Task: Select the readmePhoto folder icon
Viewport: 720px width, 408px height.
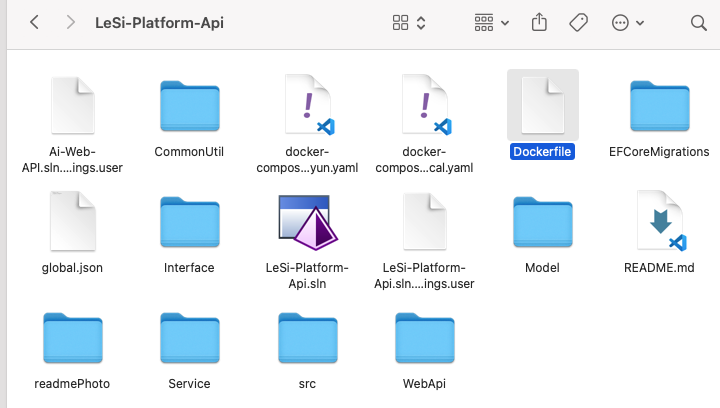Action: pyautogui.click(x=73, y=338)
